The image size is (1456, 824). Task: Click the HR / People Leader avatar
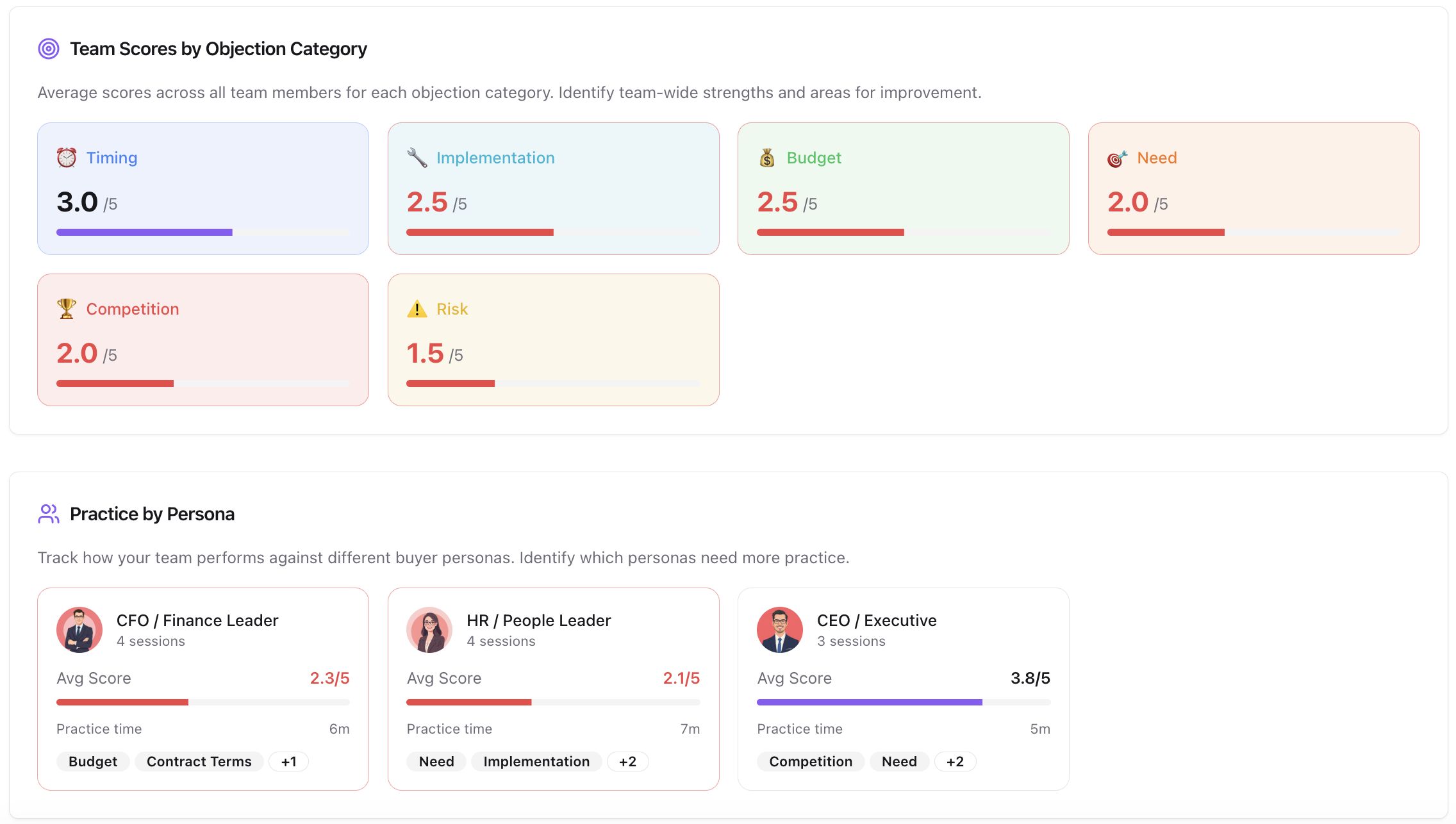(x=429, y=630)
